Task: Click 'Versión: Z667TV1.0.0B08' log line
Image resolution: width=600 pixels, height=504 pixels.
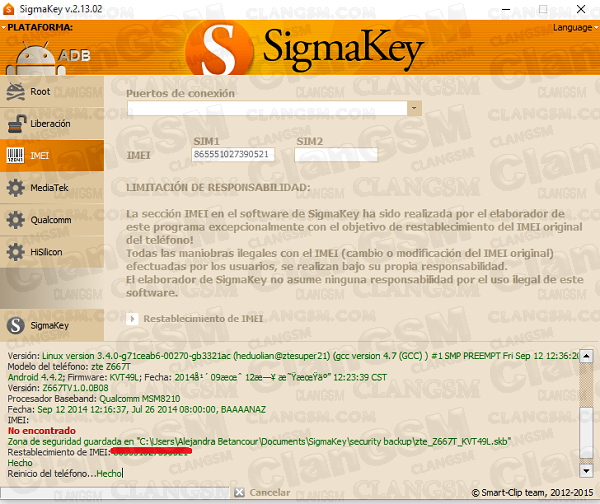Action: 58,388
